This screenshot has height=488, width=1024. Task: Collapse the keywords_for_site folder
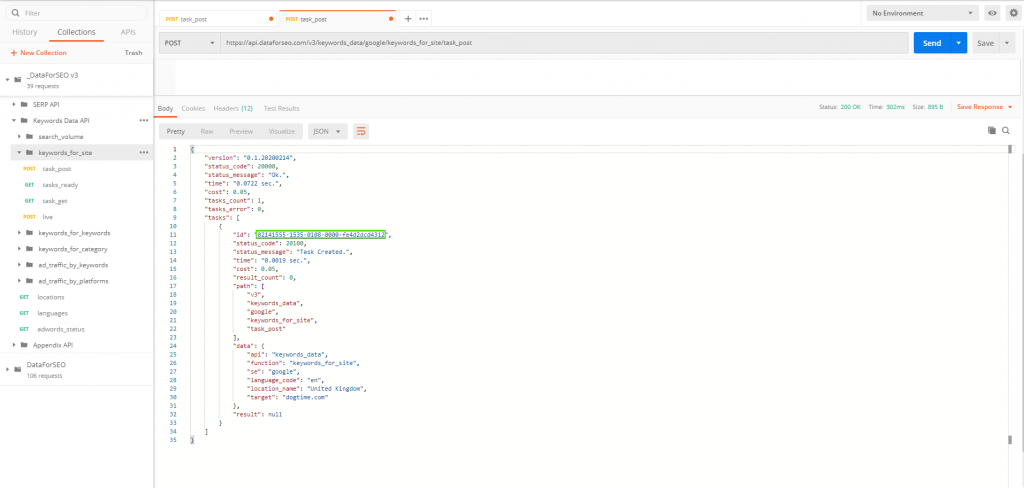pyautogui.click(x=20, y=153)
